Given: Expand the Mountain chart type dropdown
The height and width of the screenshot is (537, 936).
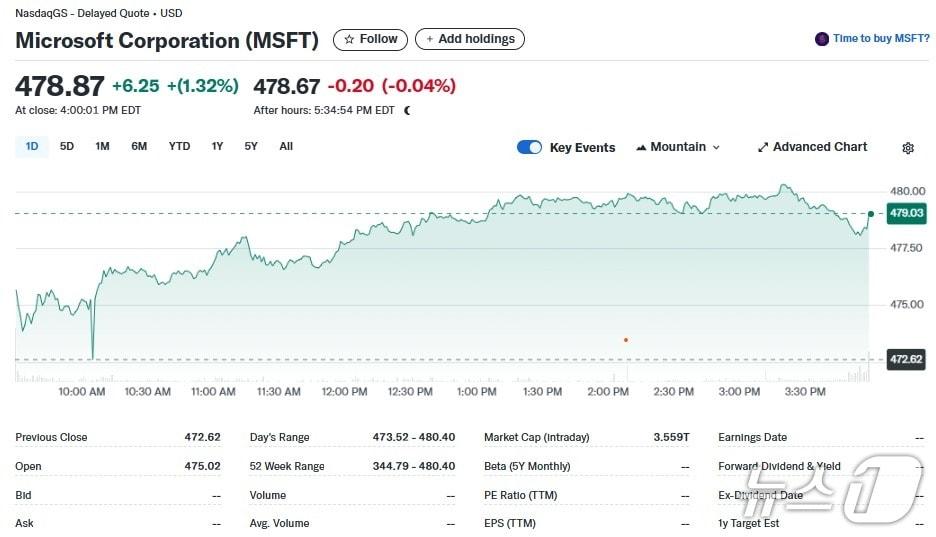Looking at the screenshot, I should pyautogui.click(x=678, y=147).
